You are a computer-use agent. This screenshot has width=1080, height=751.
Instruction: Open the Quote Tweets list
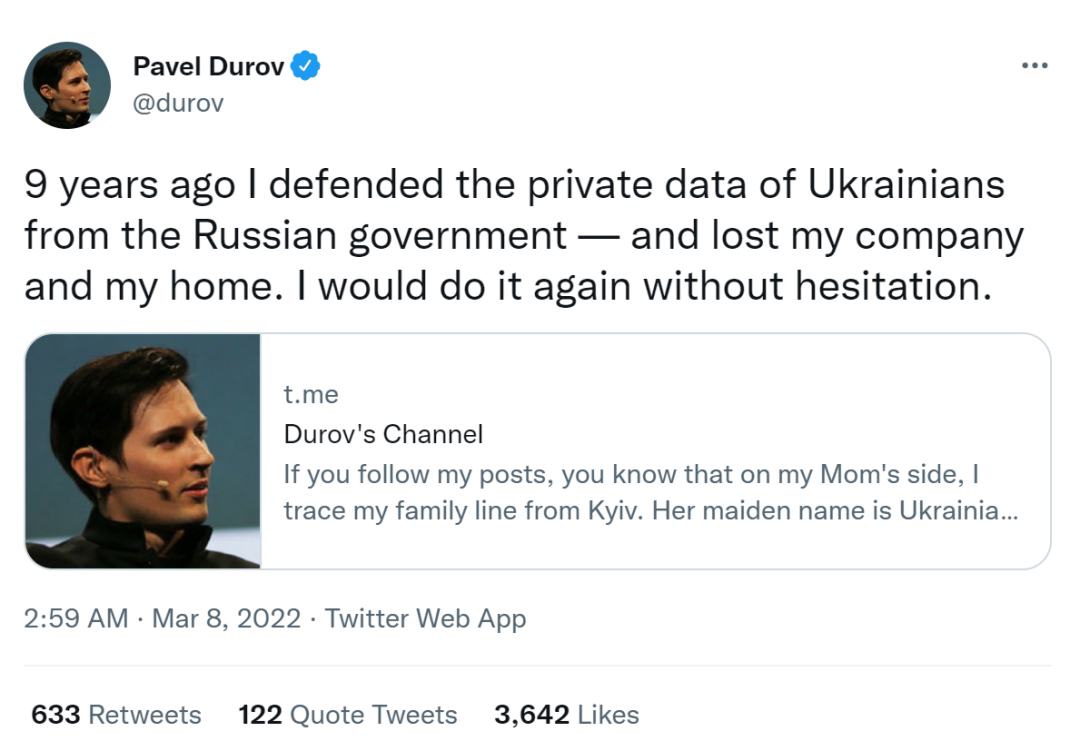tap(373, 715)
